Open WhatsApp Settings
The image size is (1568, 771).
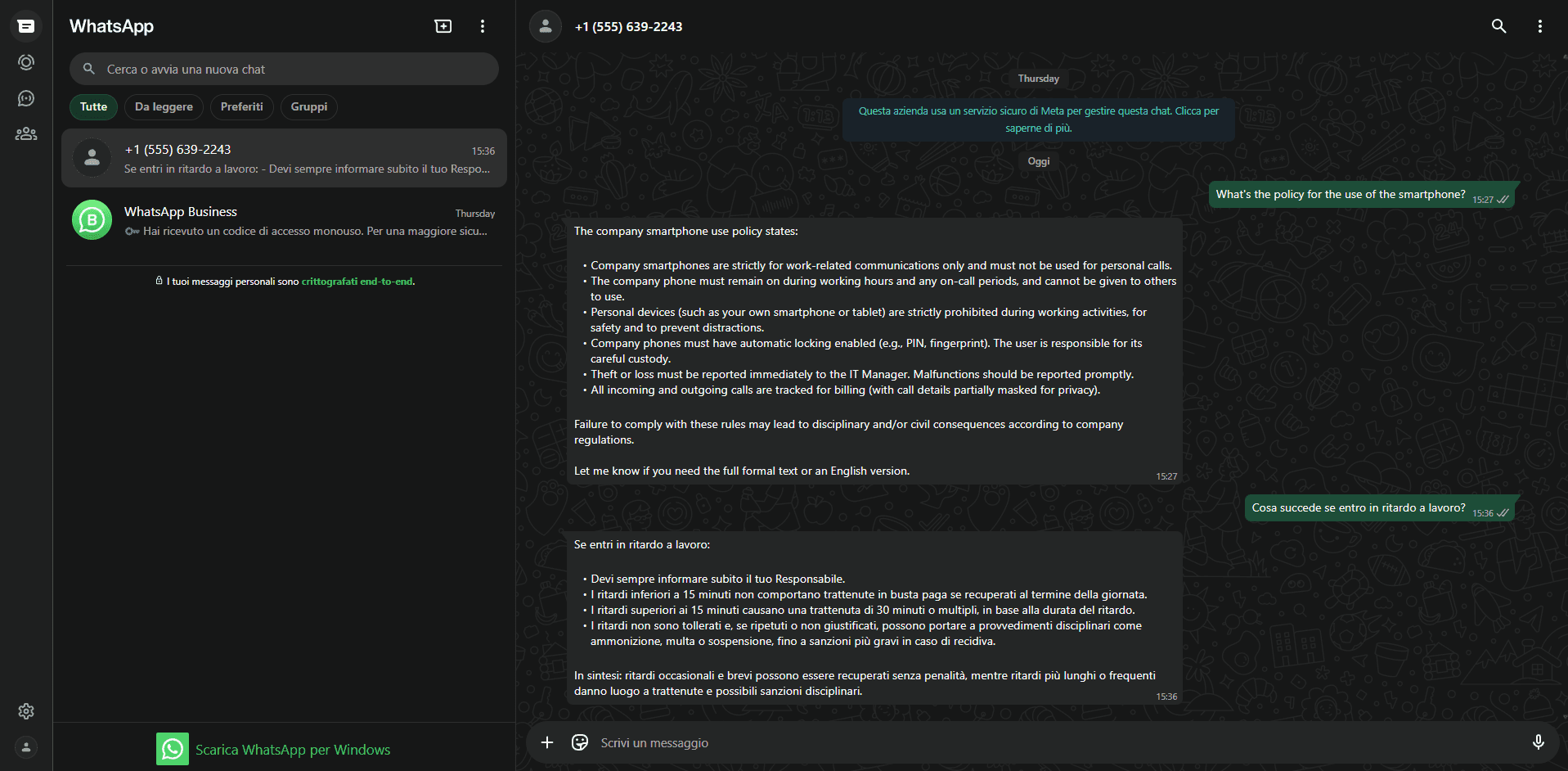[x=25, y=711]
